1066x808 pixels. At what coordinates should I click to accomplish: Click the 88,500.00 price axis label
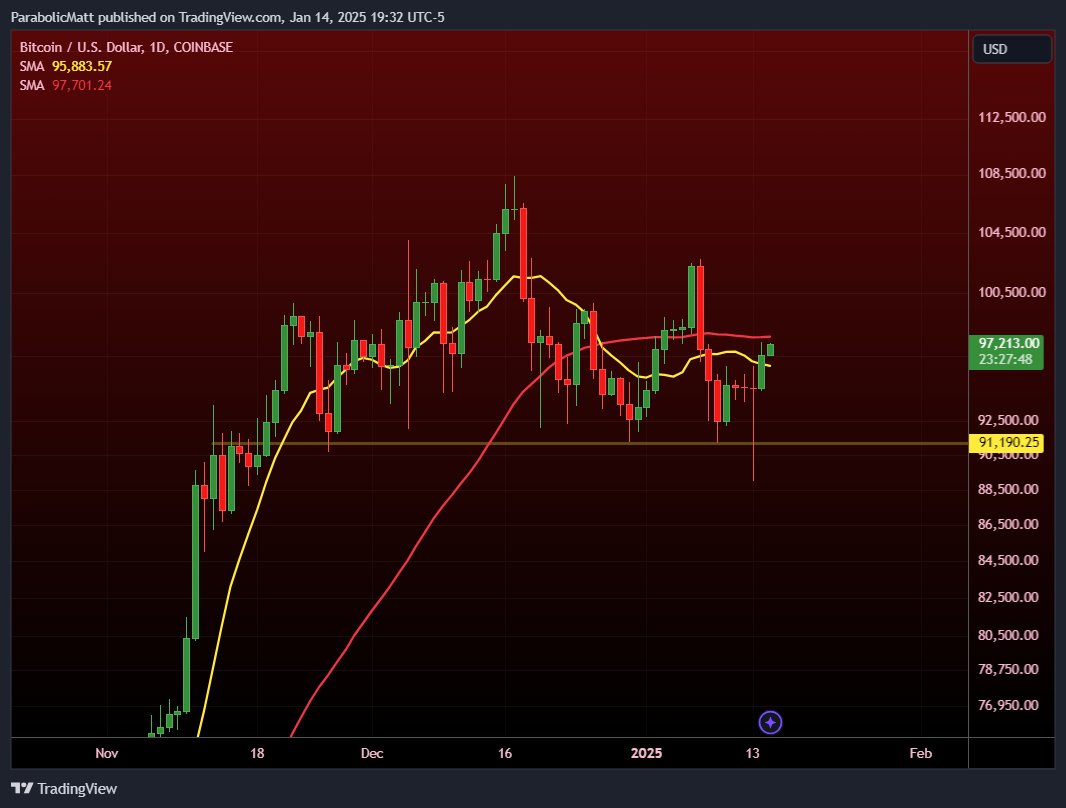pyautogui.click(x=1008, y=489)
